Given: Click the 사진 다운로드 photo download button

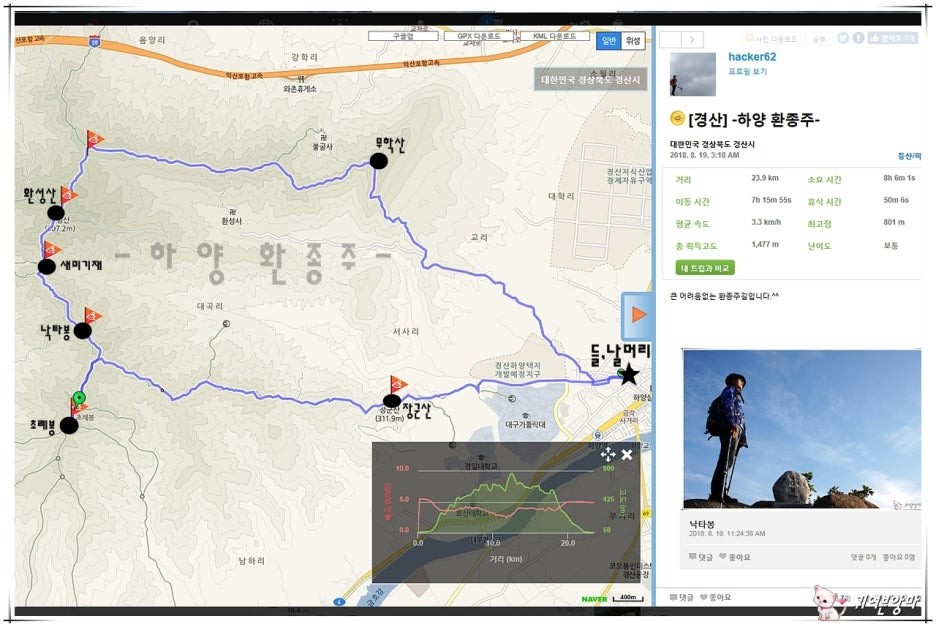Looking at the screenshot, I should pyautogui.click(x=771, y=39).
